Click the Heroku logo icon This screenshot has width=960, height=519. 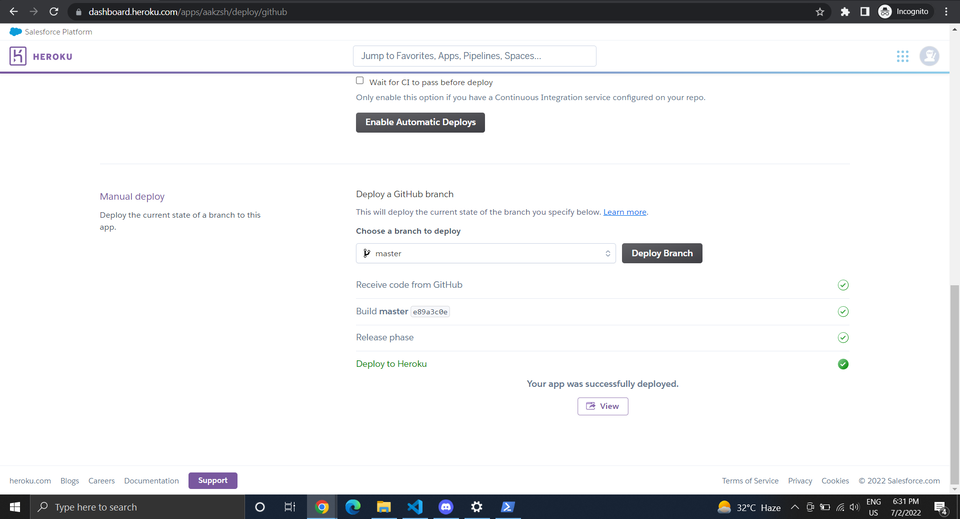point(18,56)
